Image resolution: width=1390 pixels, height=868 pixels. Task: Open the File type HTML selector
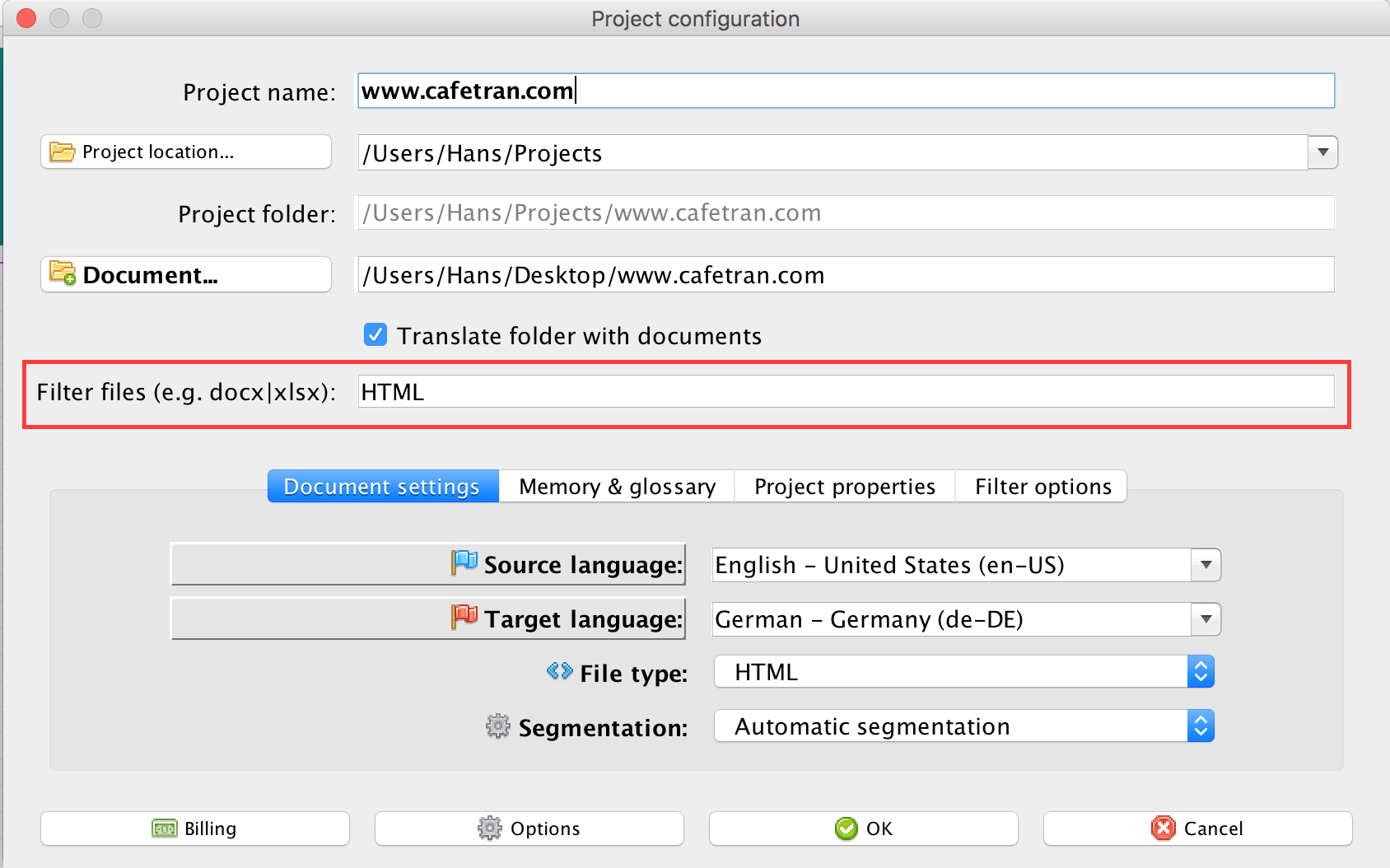pyautogui.click(x=1201, y=672)
